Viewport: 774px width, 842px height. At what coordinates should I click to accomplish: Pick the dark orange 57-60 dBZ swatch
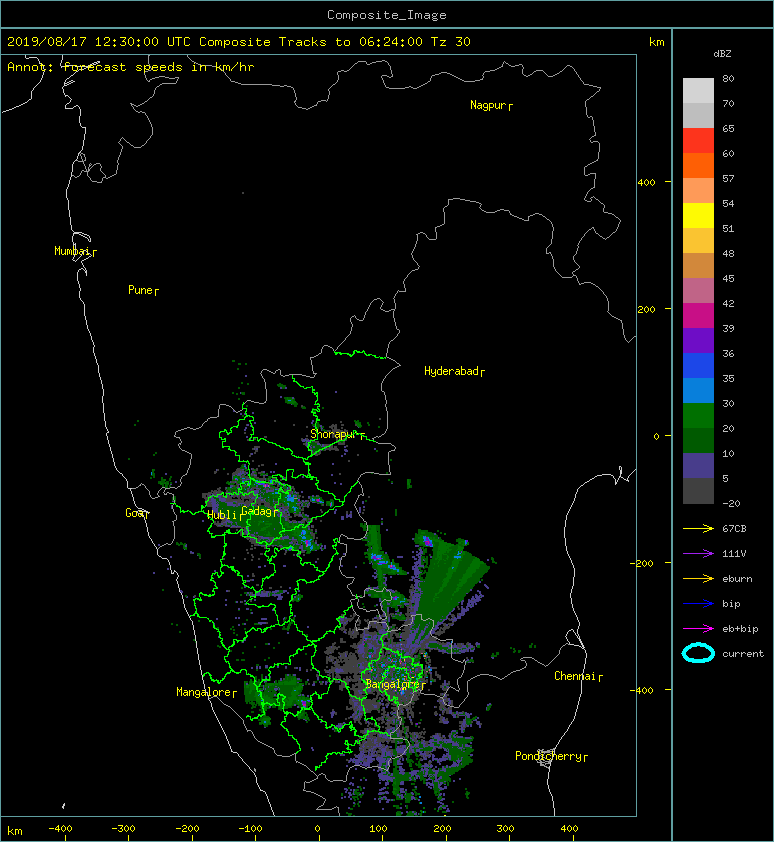(x=698, y=165)
